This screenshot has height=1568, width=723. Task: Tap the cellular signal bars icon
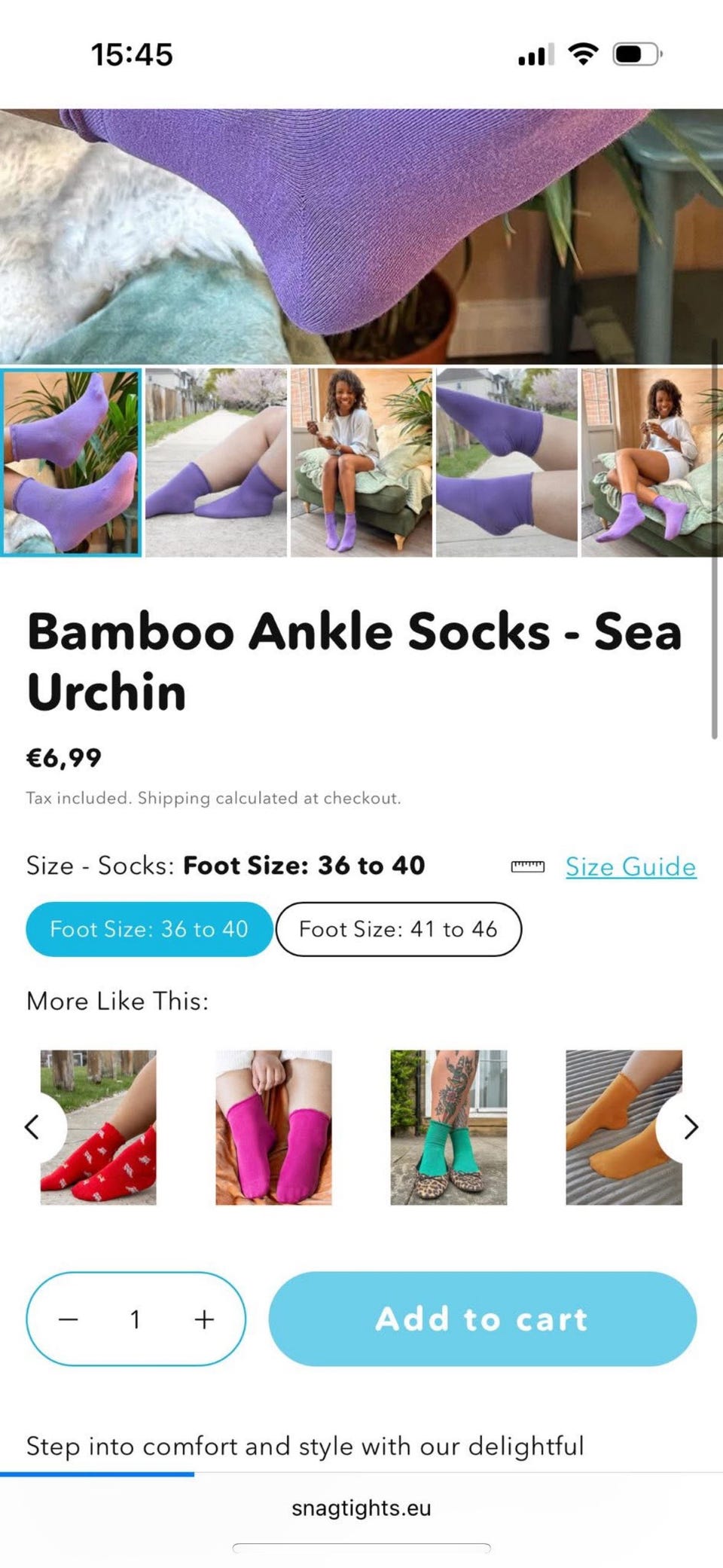coord(535,55)
